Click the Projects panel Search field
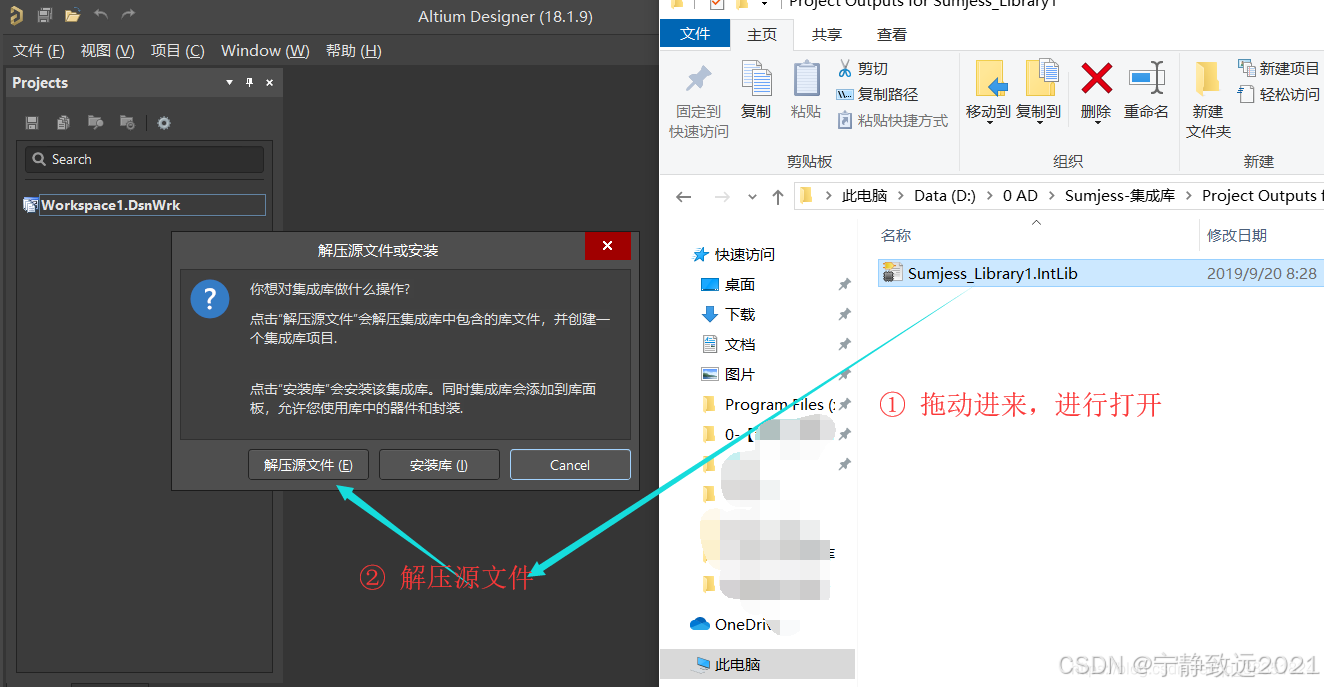 tap(145, 160)
